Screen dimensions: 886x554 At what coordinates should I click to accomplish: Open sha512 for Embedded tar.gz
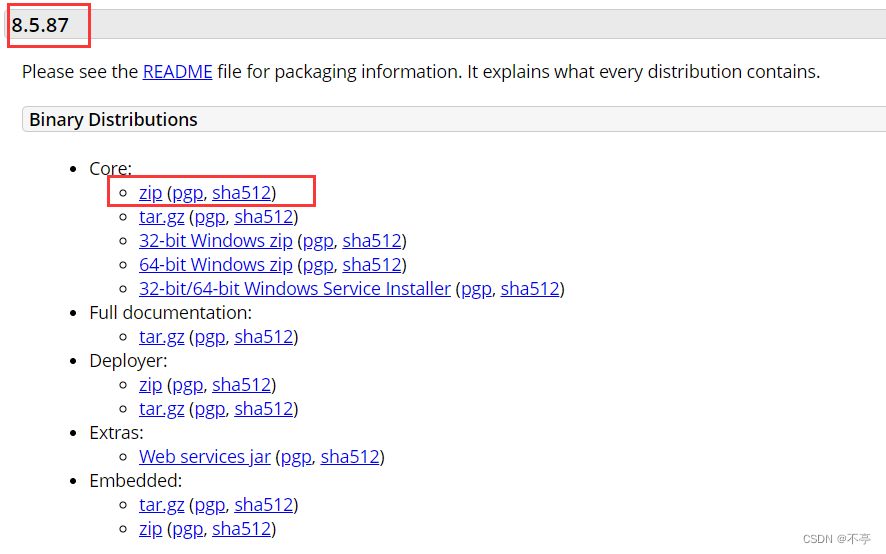pos(264,505)
